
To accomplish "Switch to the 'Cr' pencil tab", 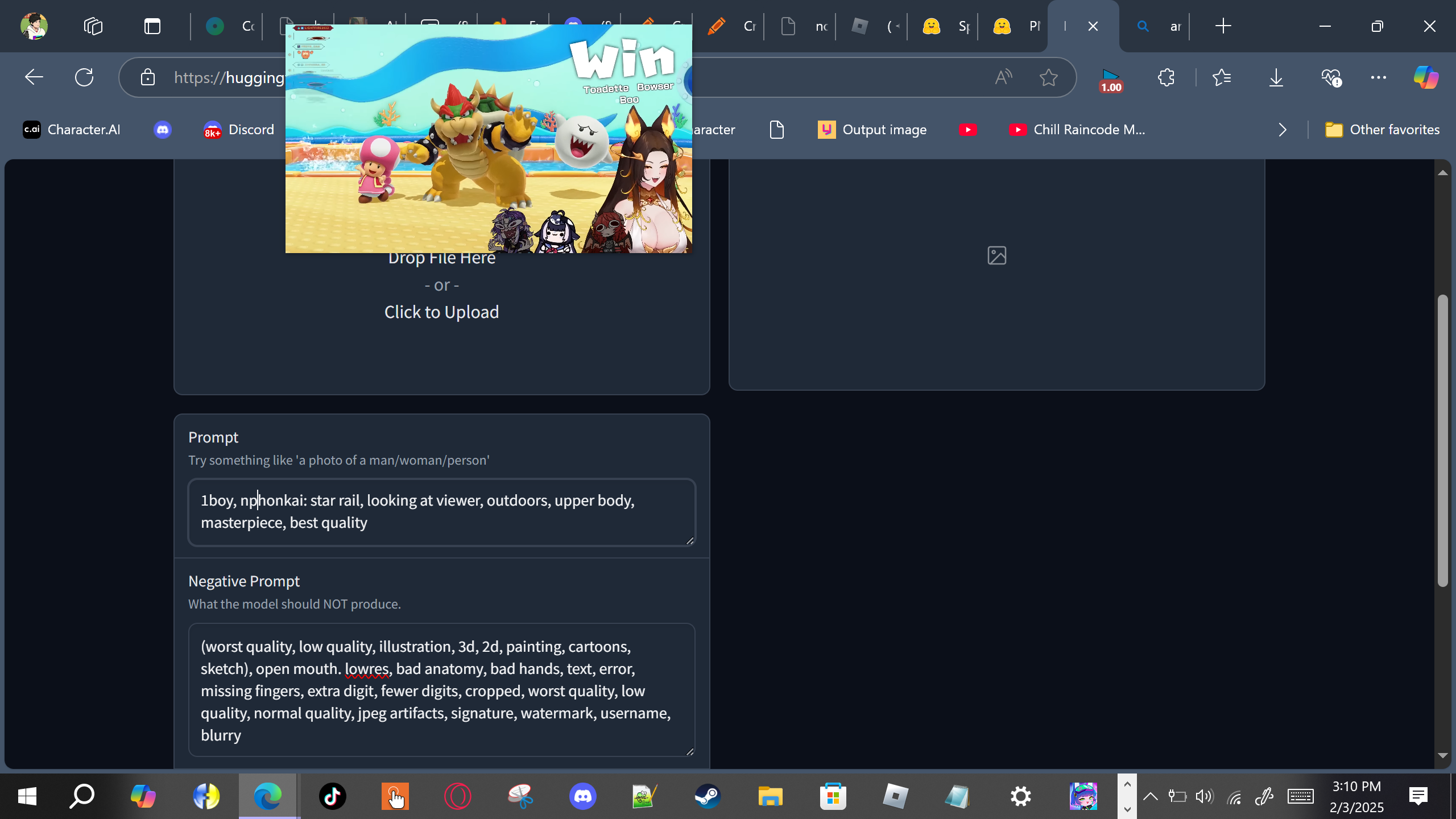I will [x=727, y=26].
